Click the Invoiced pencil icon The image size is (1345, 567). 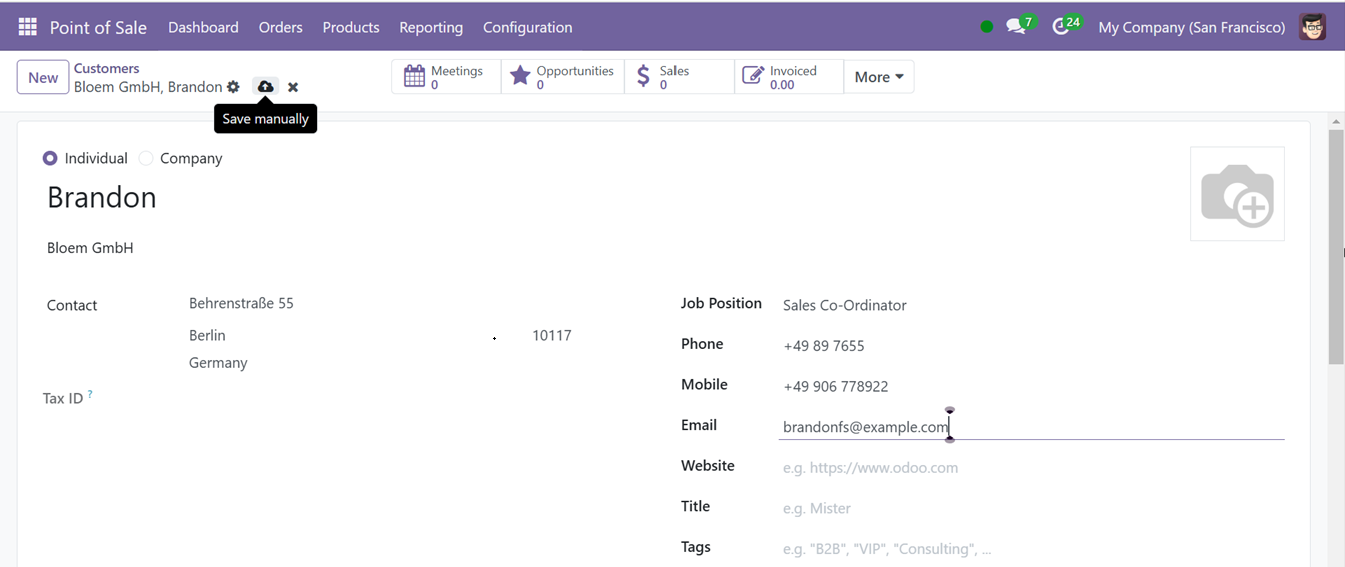point(752,77)
